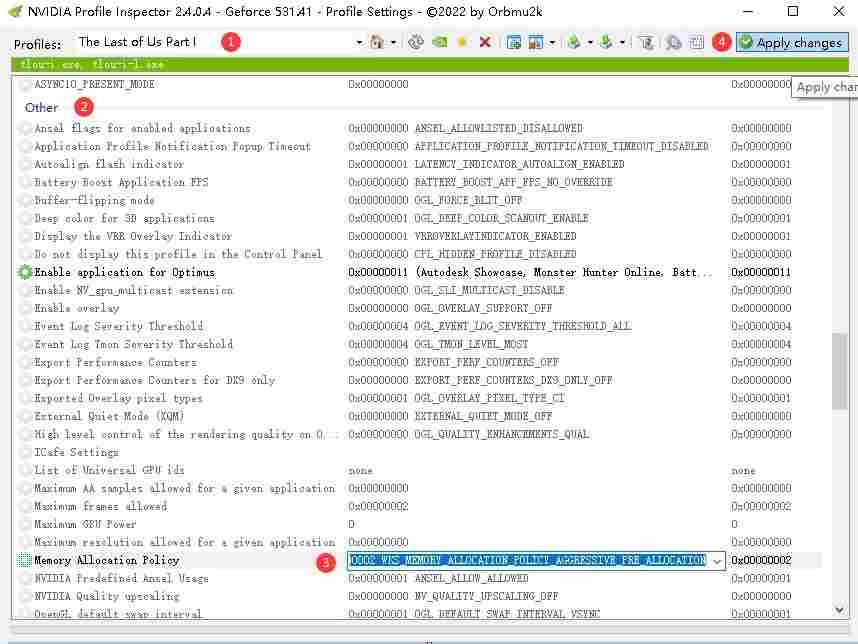Image resolution: width=858 pixels, height=644 pixels.
Task: Click the filter settings toolbar icon
Action: point(646,42)
